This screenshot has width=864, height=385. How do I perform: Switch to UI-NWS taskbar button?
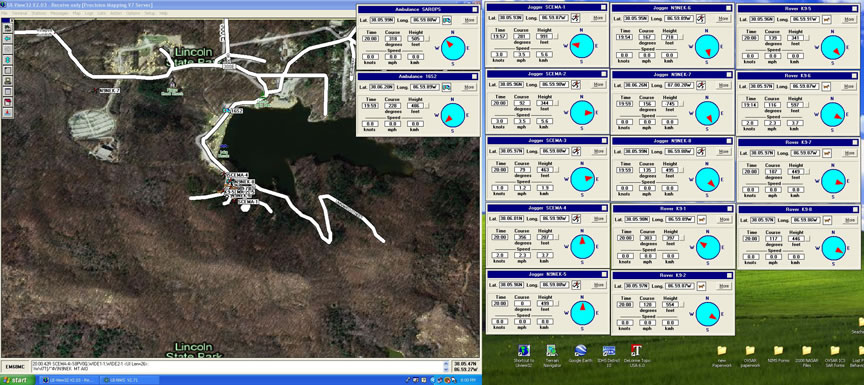click(129, 380)
